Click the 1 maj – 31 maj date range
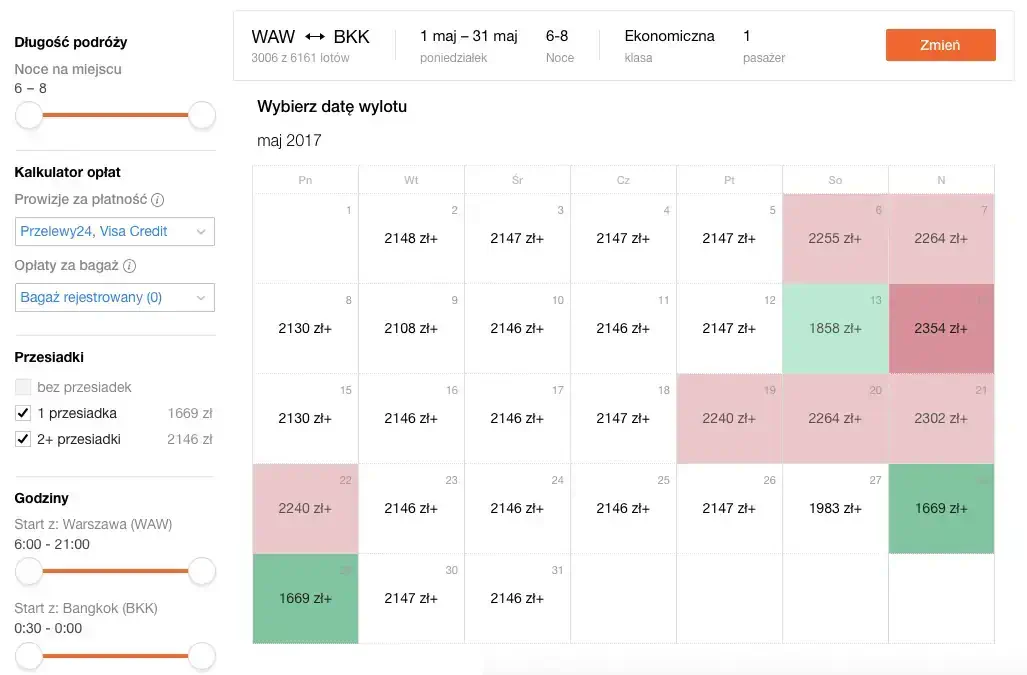 pos(469,37)
